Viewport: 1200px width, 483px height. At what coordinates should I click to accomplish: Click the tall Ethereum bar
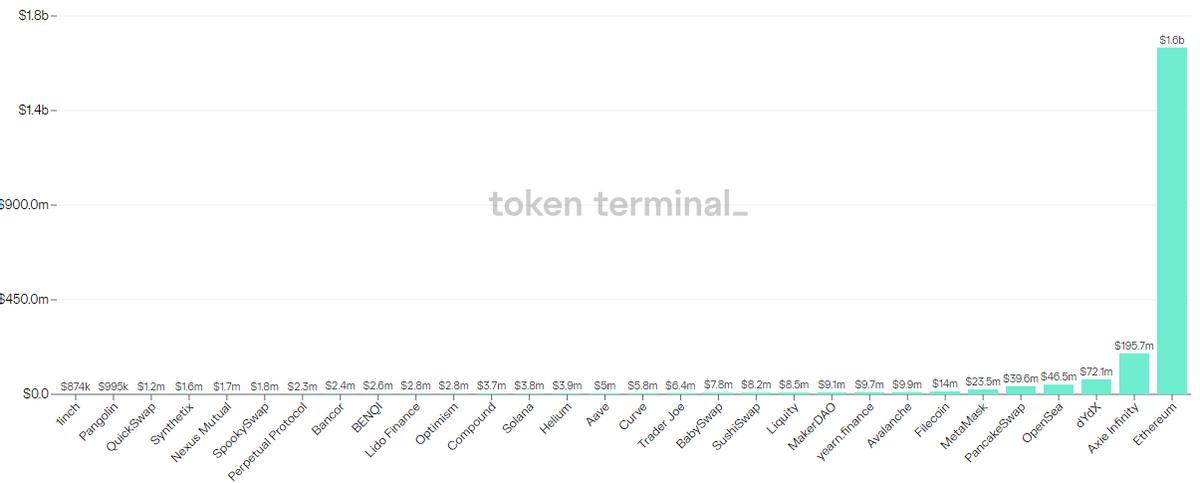[1171, 220]
